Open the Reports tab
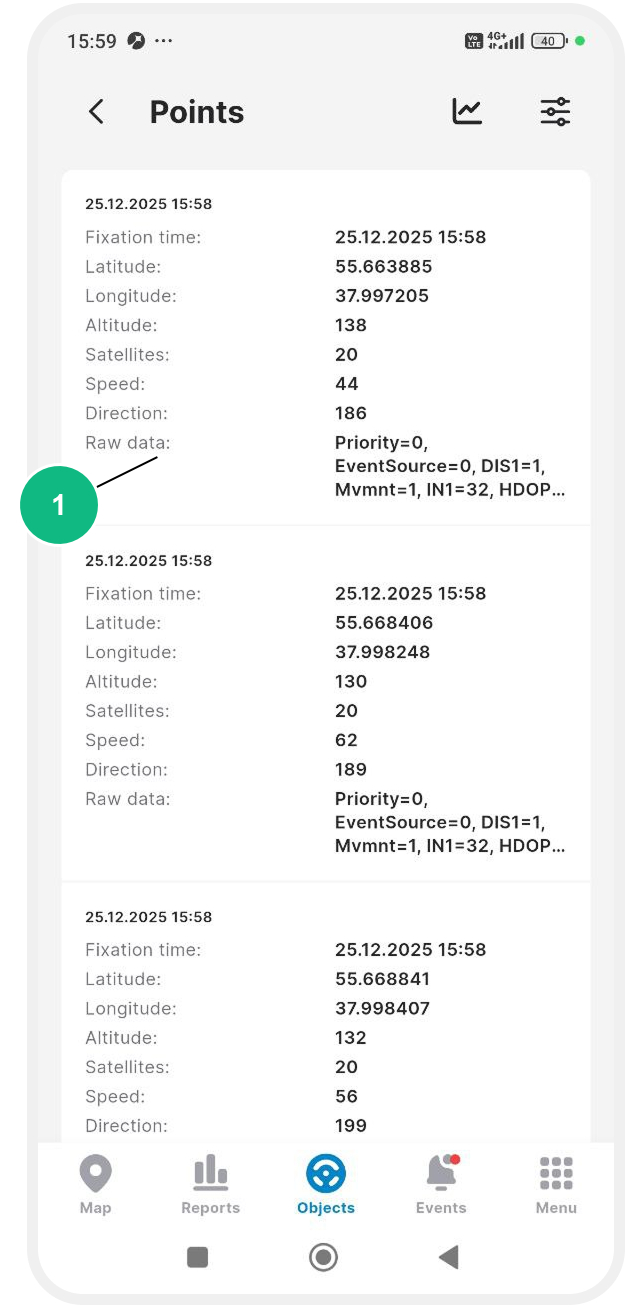This screenshot has height=1308, width=628. click(211, 1185)
